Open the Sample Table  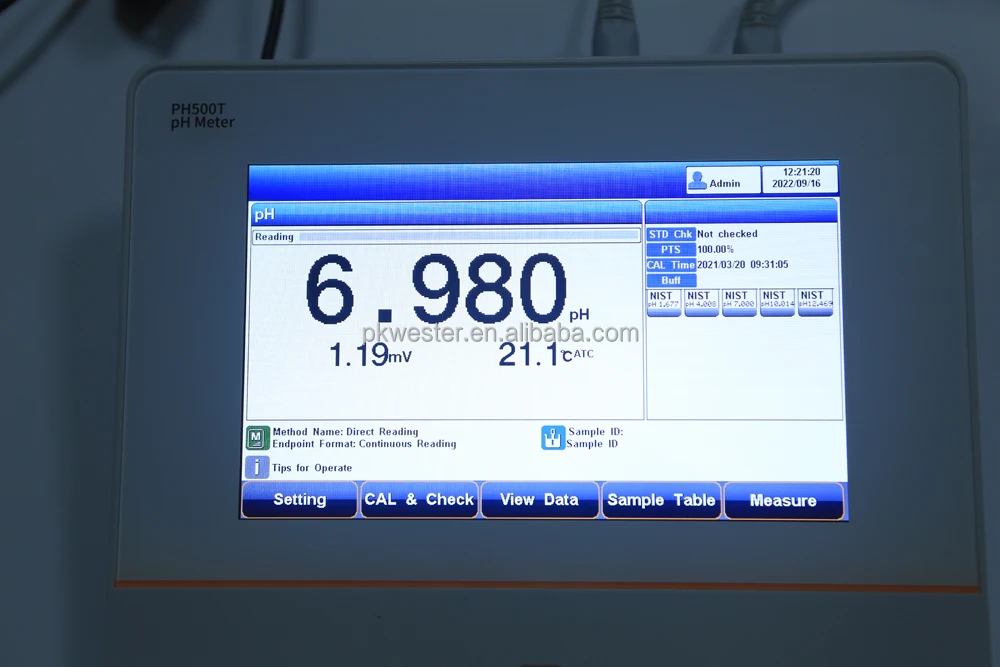click(661, 501)
